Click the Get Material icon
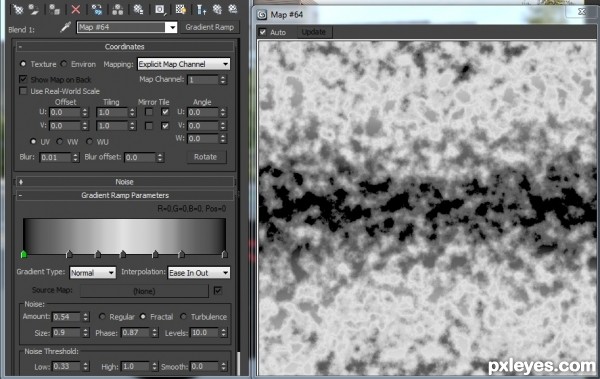Screen dimensions: 600x379 pyautogui.click(x=17, y=9)
